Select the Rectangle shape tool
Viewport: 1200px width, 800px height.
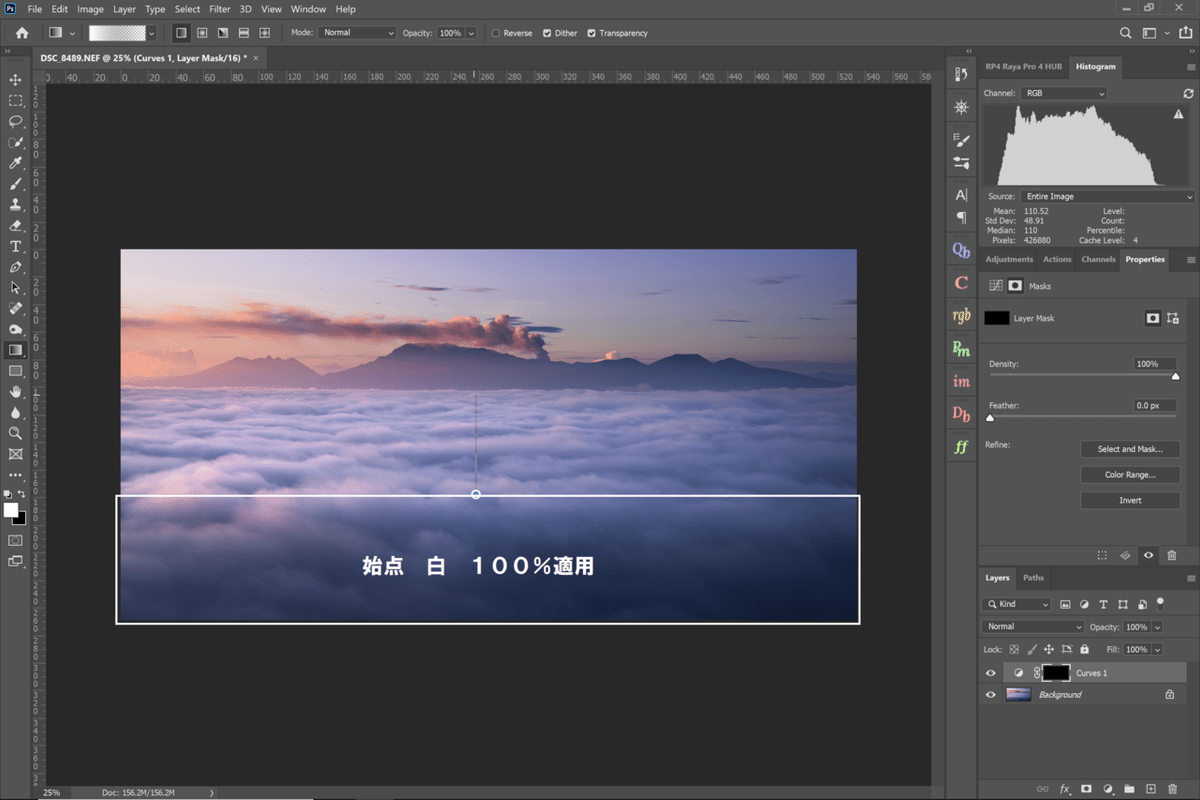pos(15,371)
